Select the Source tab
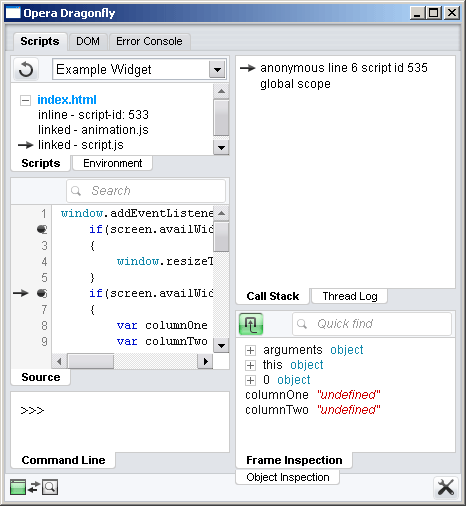 (x=41, y=377)
